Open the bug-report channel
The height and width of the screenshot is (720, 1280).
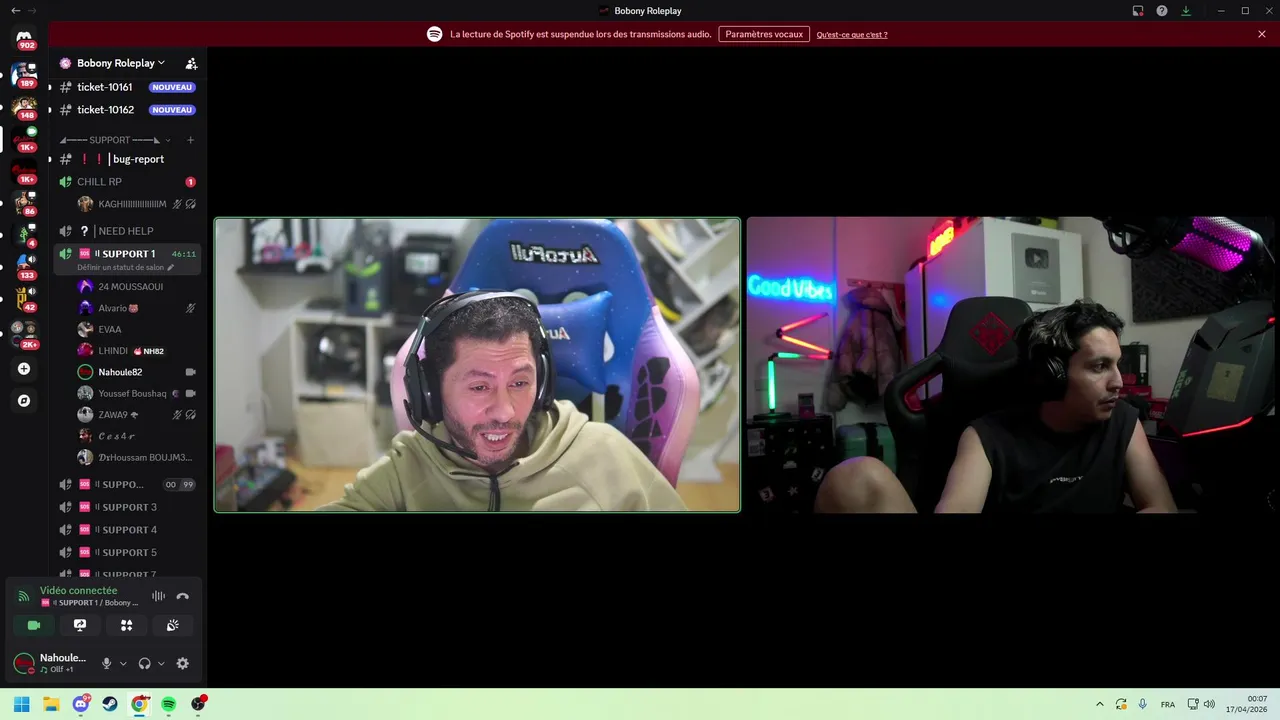127,159
